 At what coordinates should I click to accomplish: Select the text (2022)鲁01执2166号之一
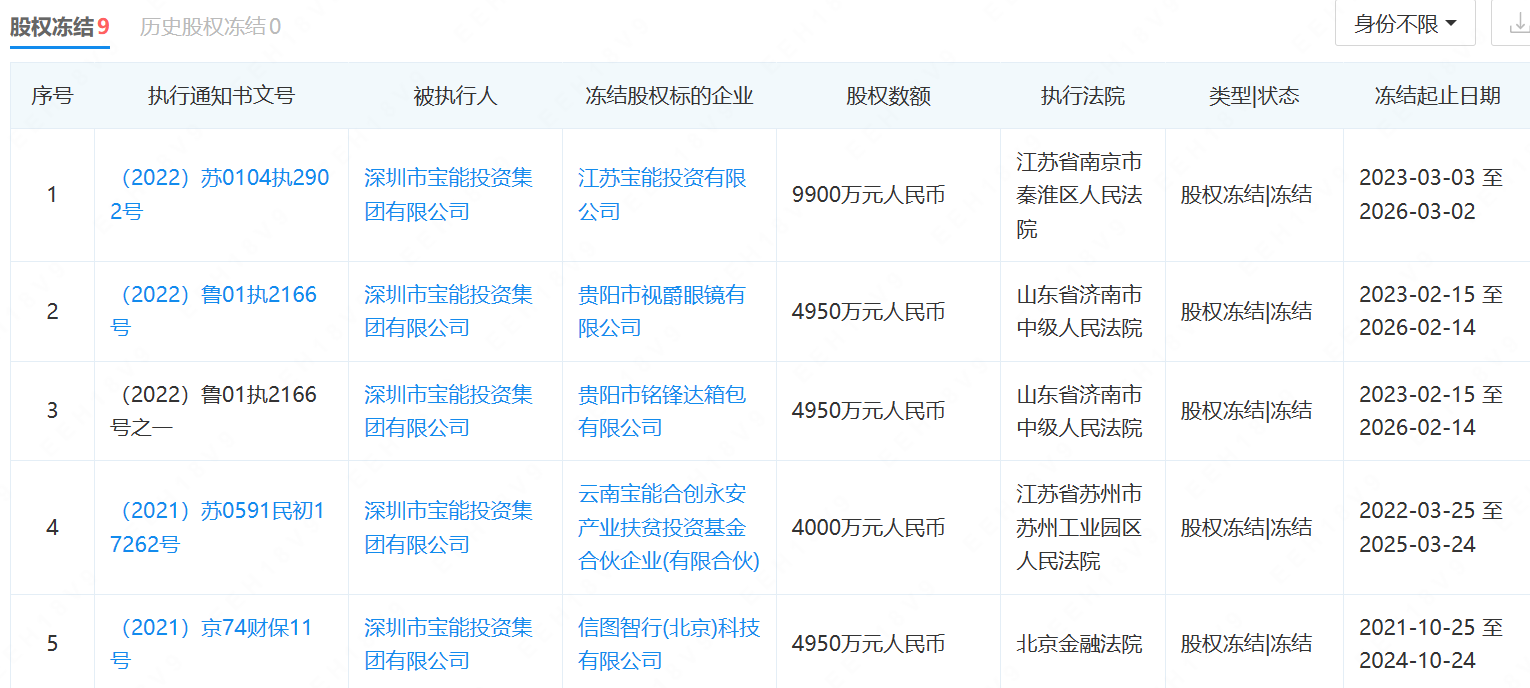tap(213, 411)
